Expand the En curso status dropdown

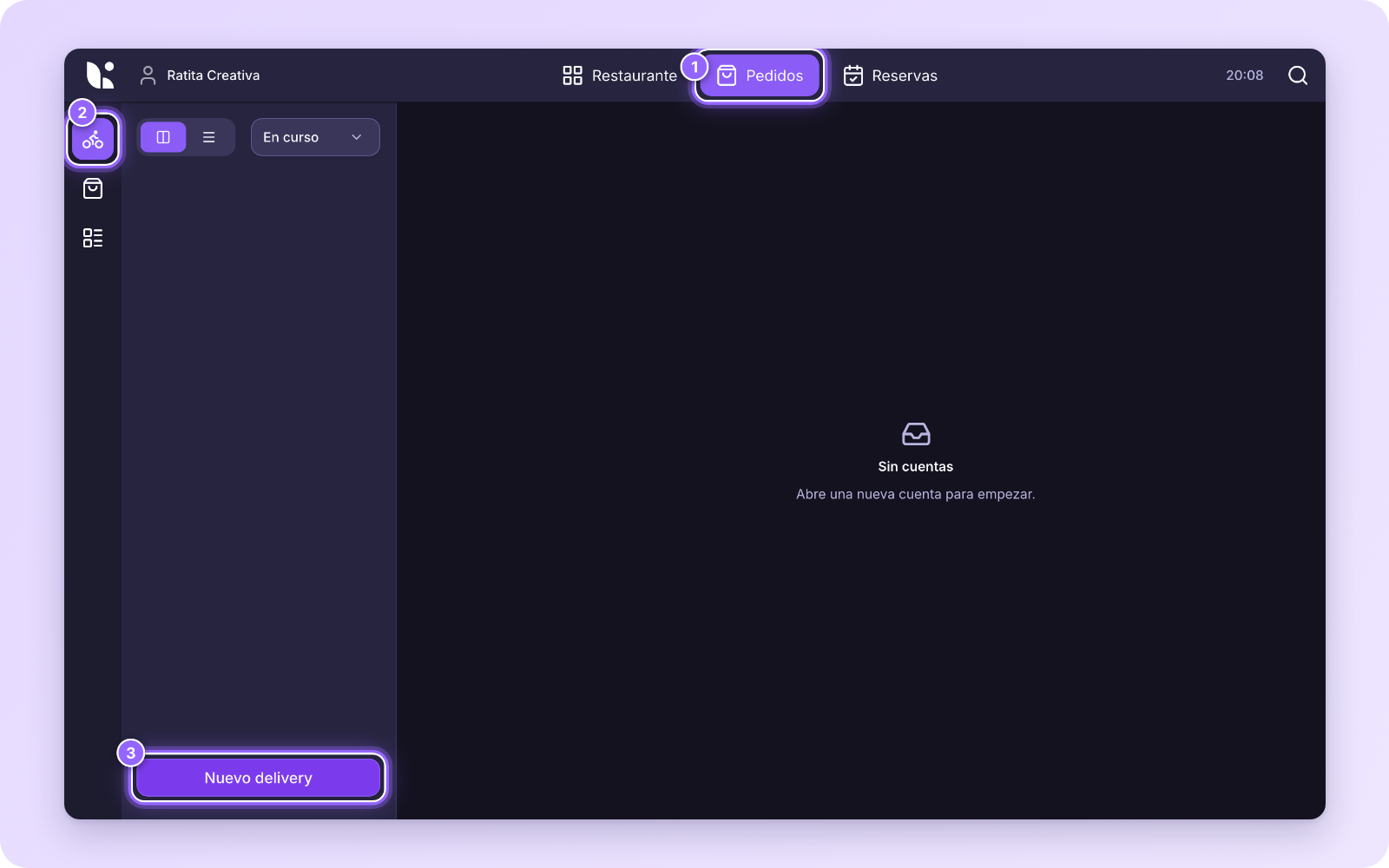(x=315, y=137)
